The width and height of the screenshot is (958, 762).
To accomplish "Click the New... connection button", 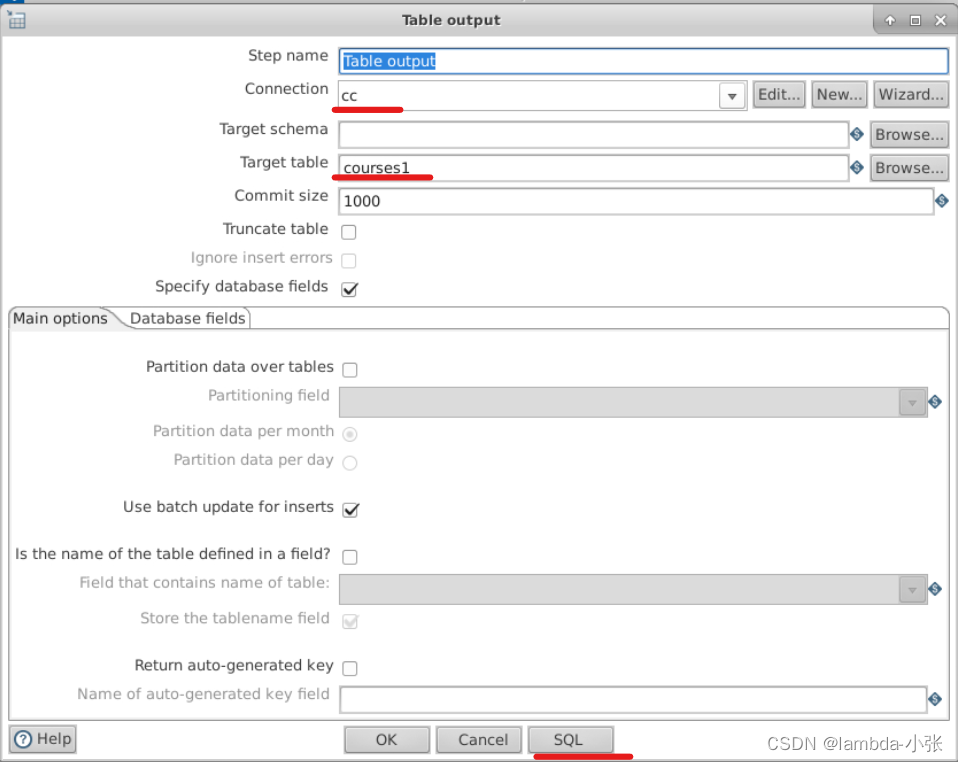I will (839, 95).
